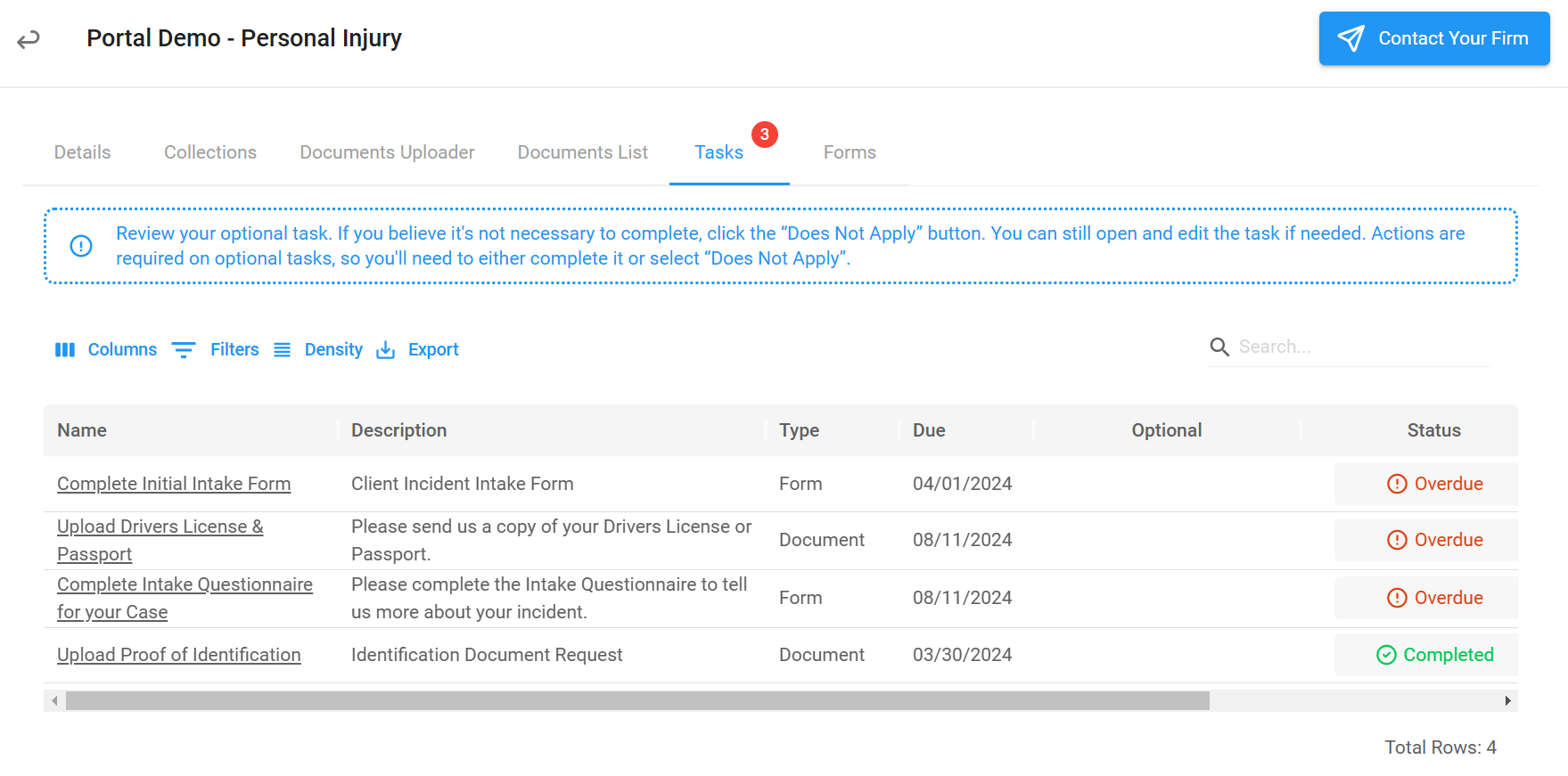Screen dimensions: 1568x776
Task: Open the Filters panel
Action: (216, 350)
